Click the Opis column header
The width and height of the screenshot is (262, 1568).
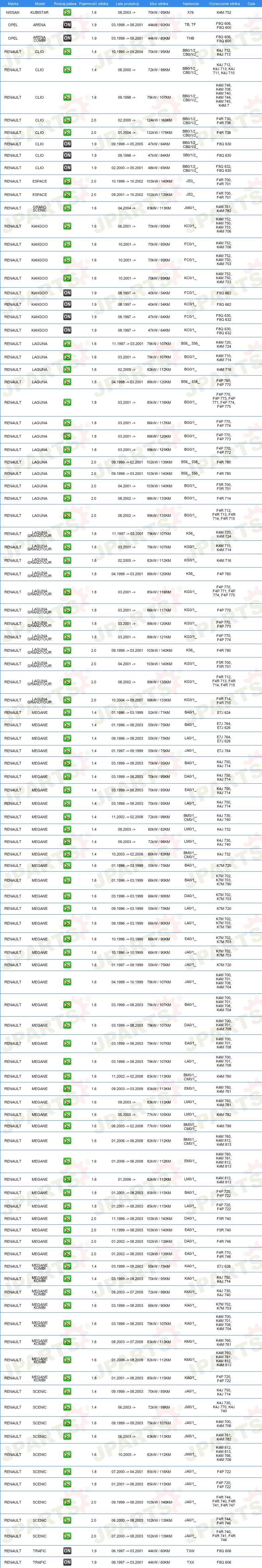point(251,4)
